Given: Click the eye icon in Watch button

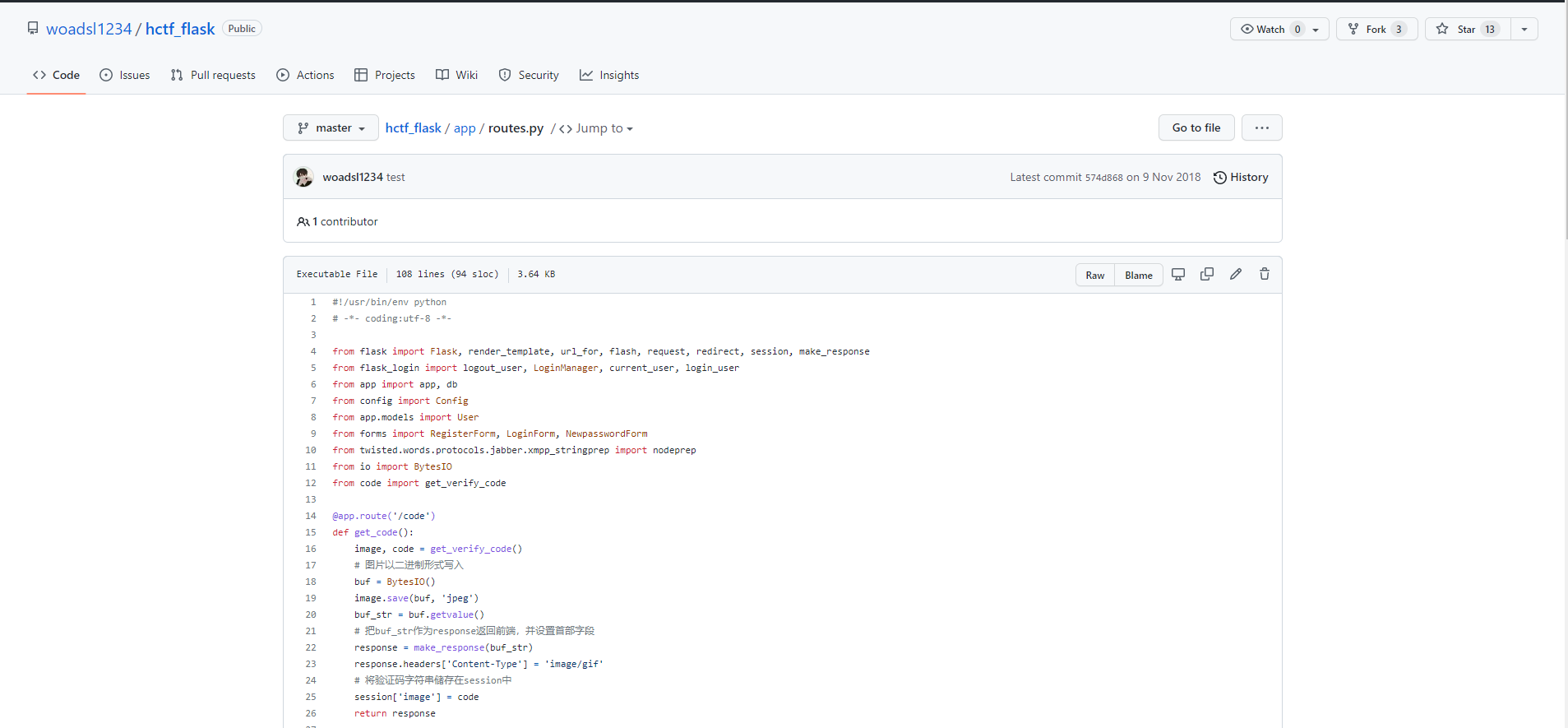Looking at the screenshot, I should pyautogui.click(x=1247, y=29).
